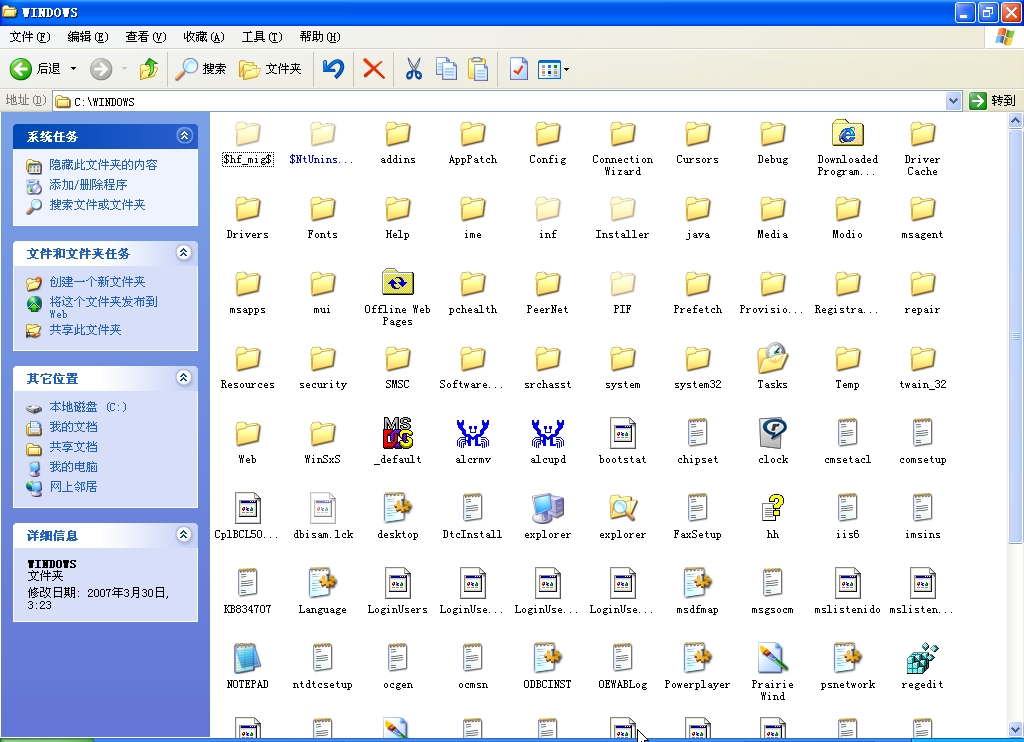Select the Offline Web Pages folder
1024x742 pixels.
[x=397, y=284]
